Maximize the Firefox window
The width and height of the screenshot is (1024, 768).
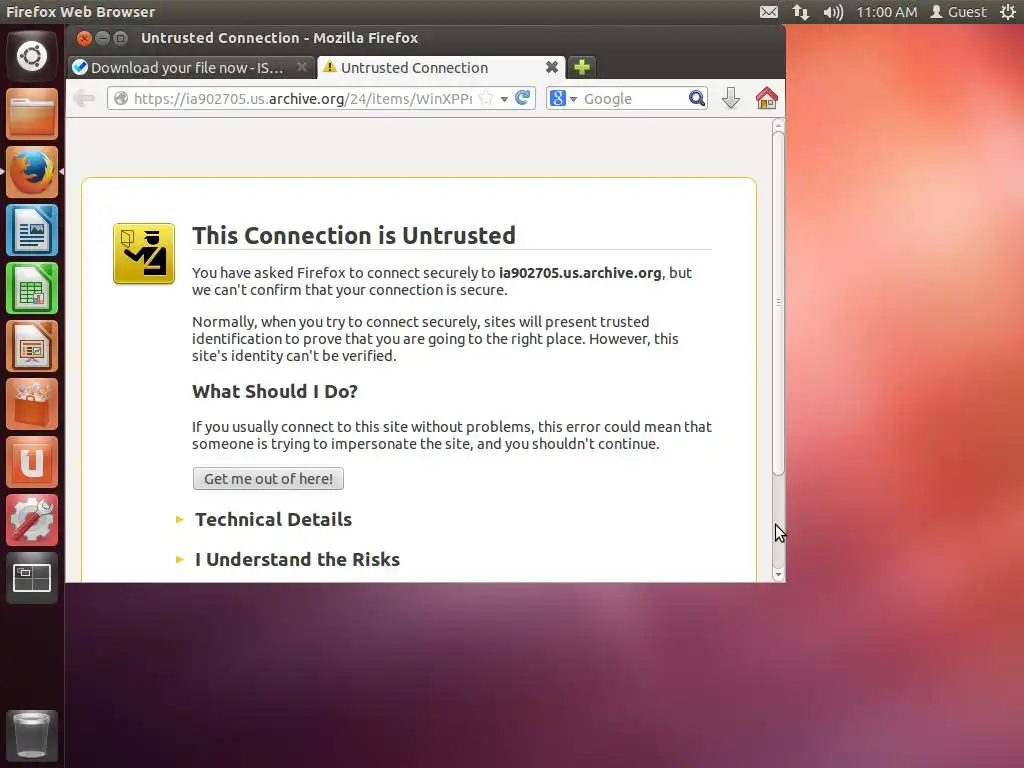click(x=121, y=38)
